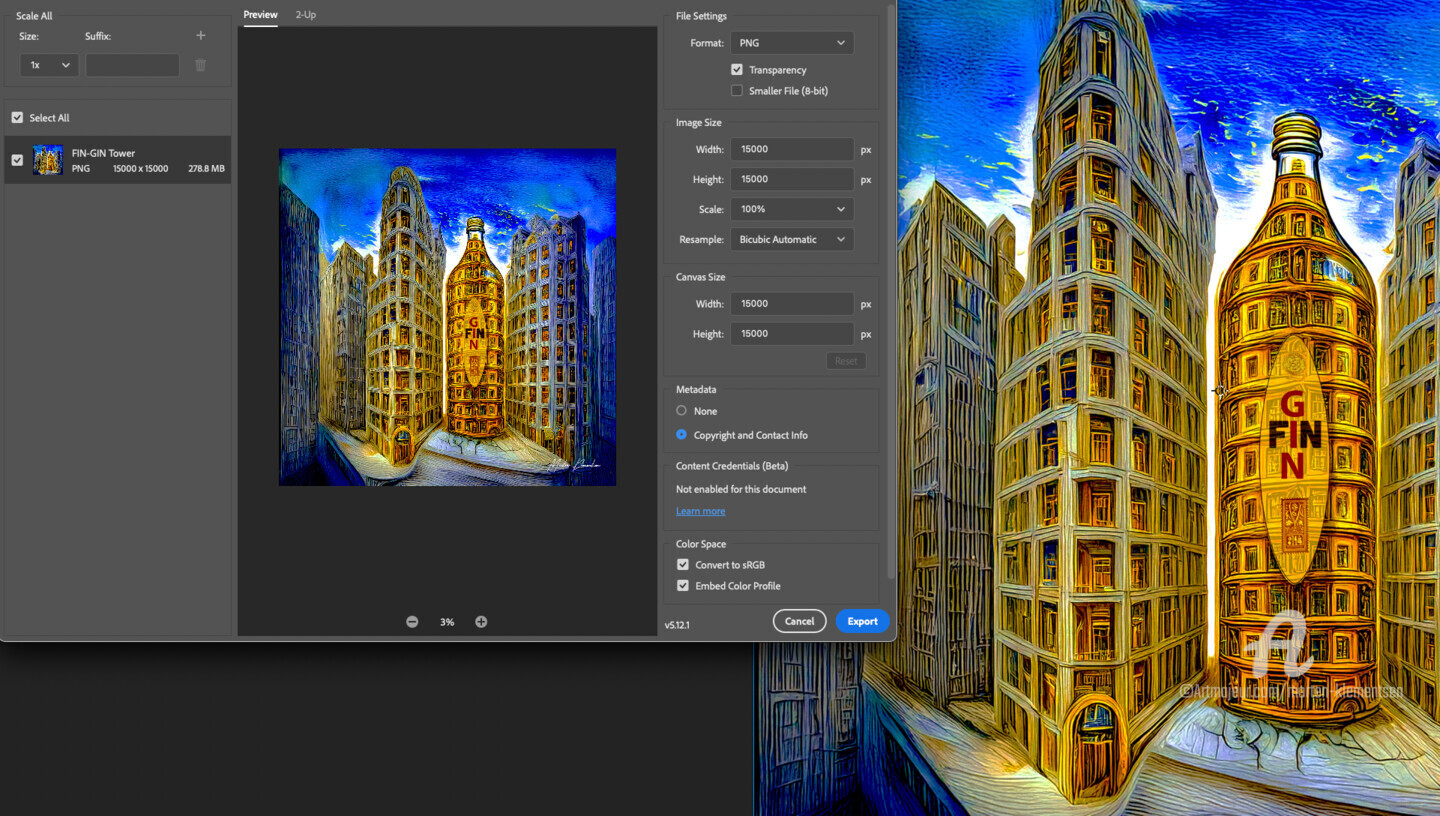Click the Suffix input field
1440x816 pixels.
[x=133, y=65]
